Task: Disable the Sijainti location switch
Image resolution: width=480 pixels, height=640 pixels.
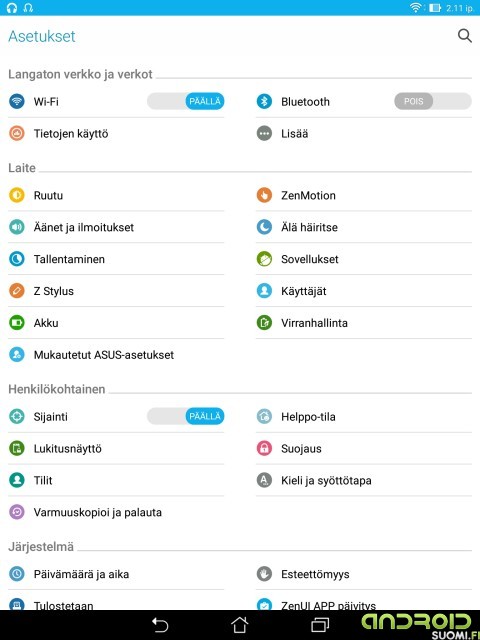Action: (186, 416)
